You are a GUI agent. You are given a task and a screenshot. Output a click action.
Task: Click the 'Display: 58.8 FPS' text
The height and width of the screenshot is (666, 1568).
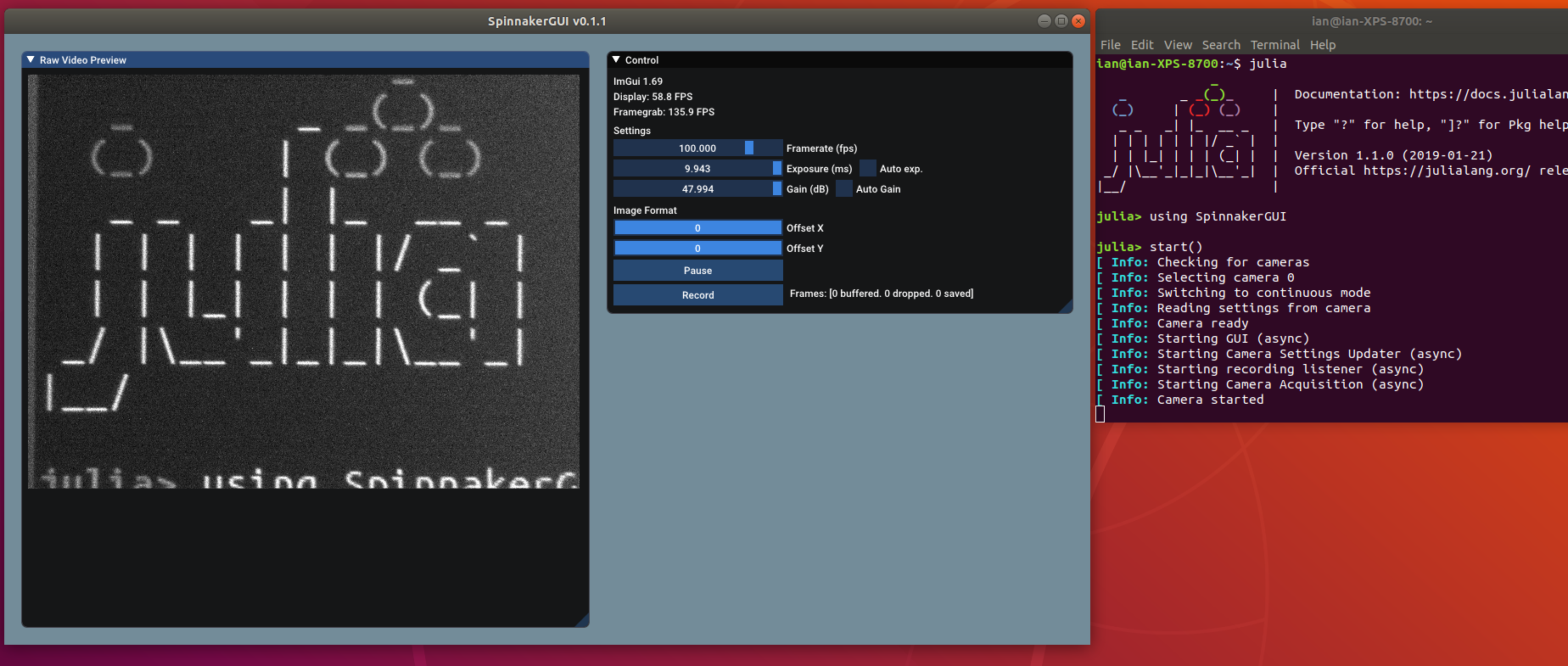(x=652, y=97)
